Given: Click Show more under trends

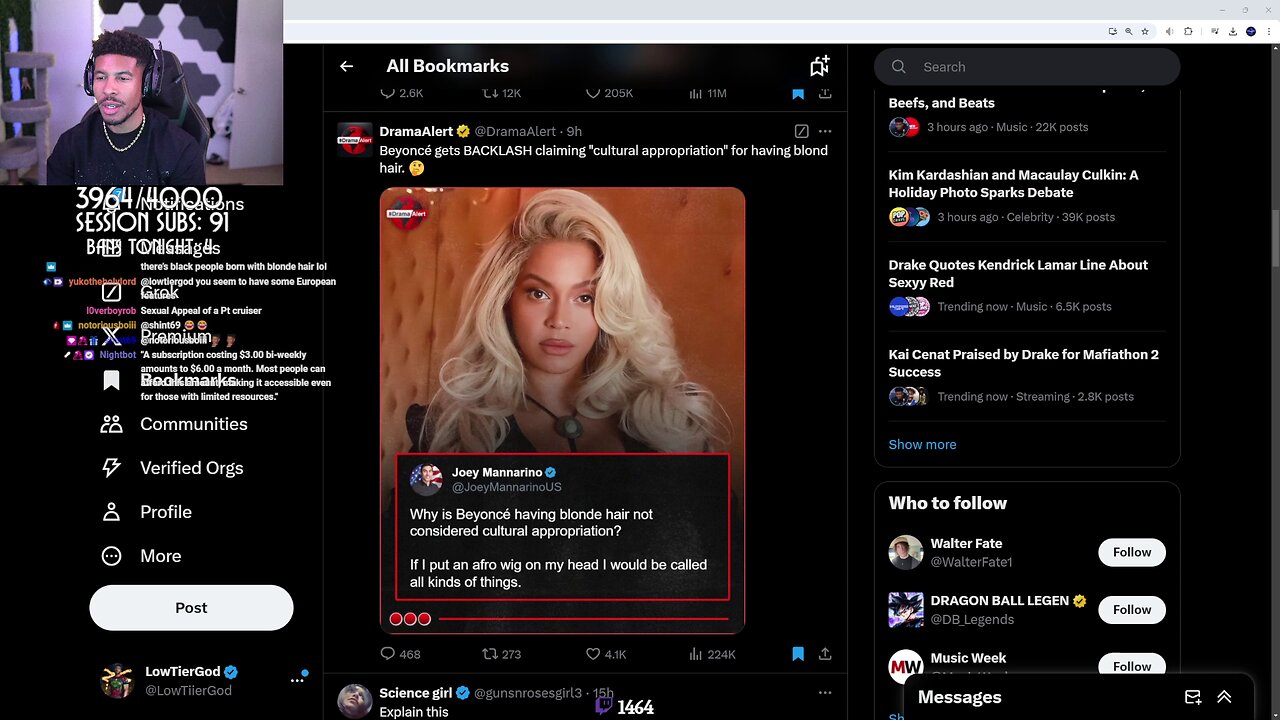Looking at the screenshot, I should [922, 445].
